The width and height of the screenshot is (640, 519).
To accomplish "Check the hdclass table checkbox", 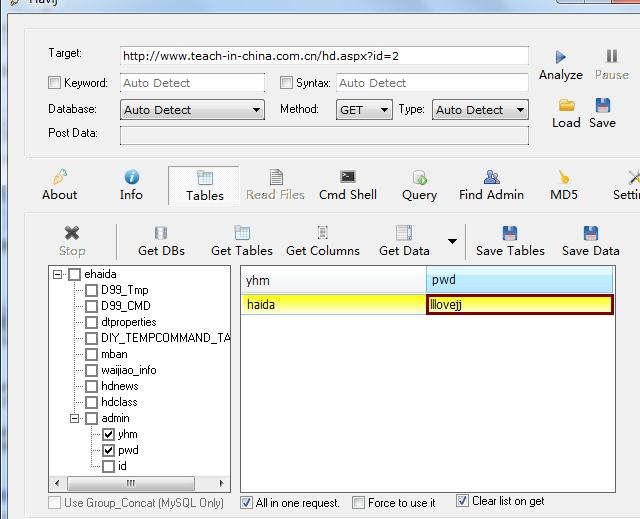I will [91, 402].
